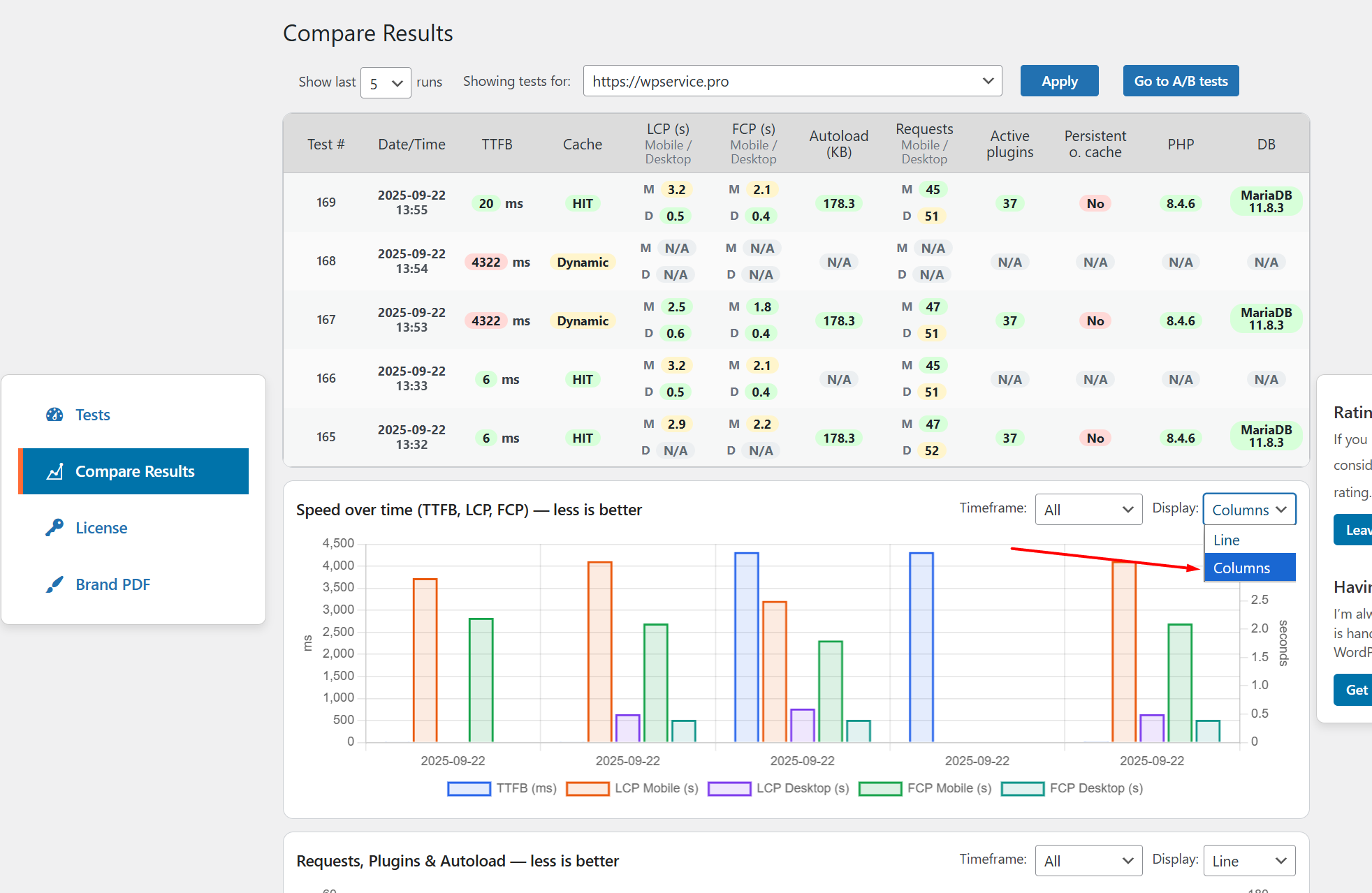
Task: Click the key icon beside License
Action: [54, 528]
